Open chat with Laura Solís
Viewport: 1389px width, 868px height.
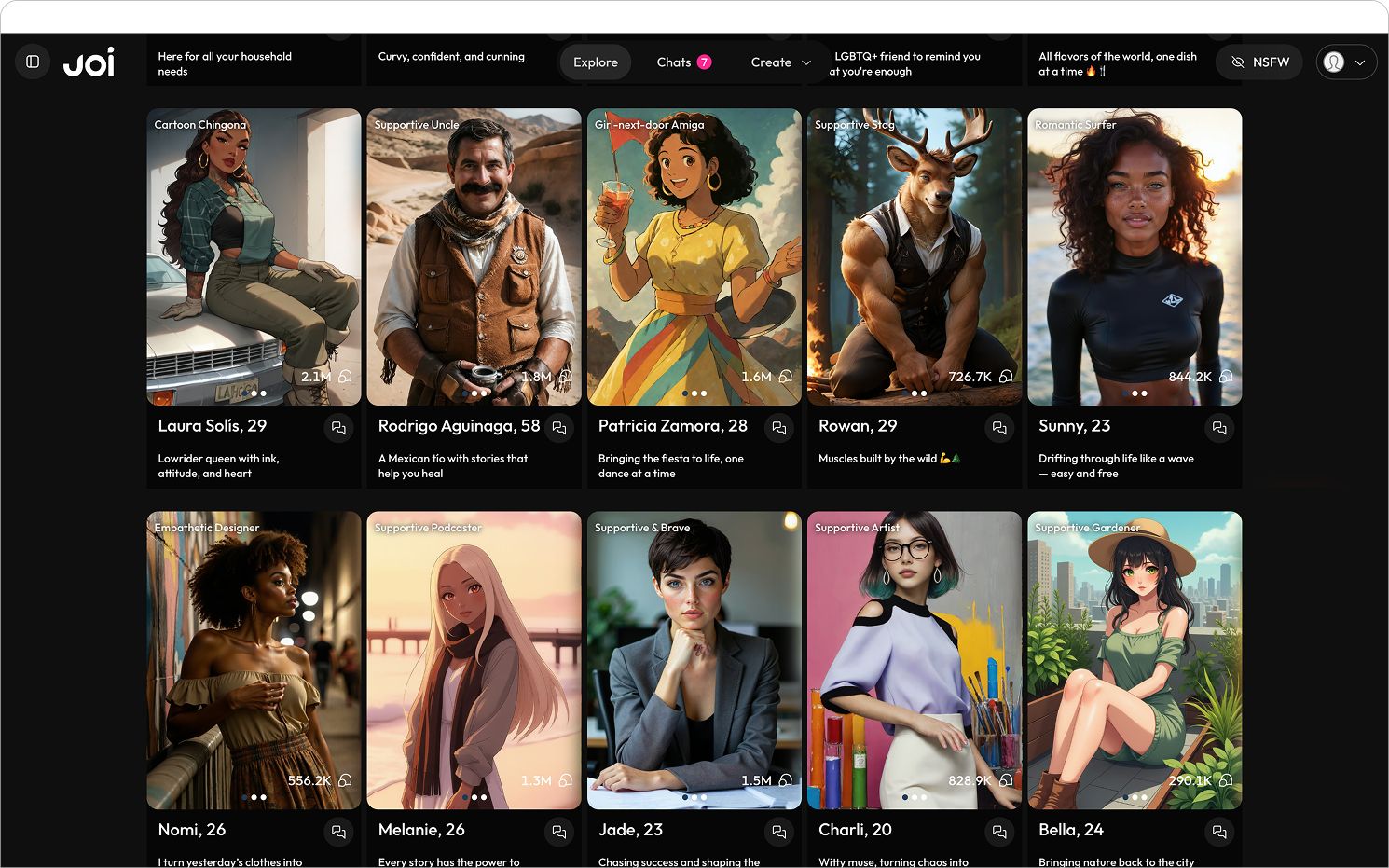(338, 428)
